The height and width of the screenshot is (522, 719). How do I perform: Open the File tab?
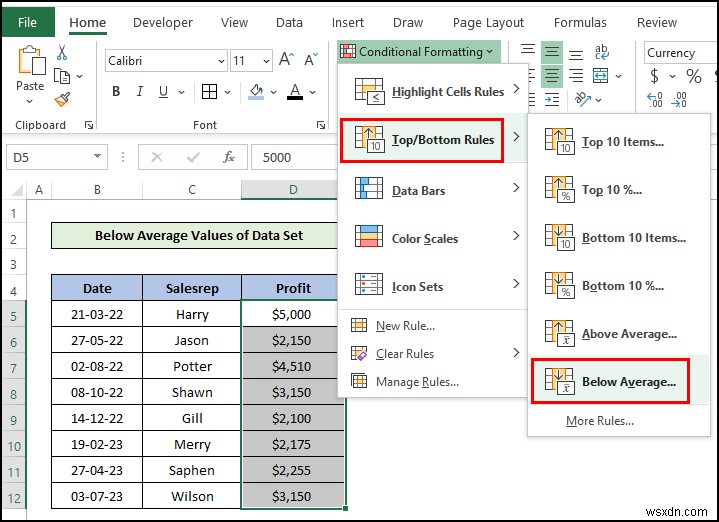point(28,22)
